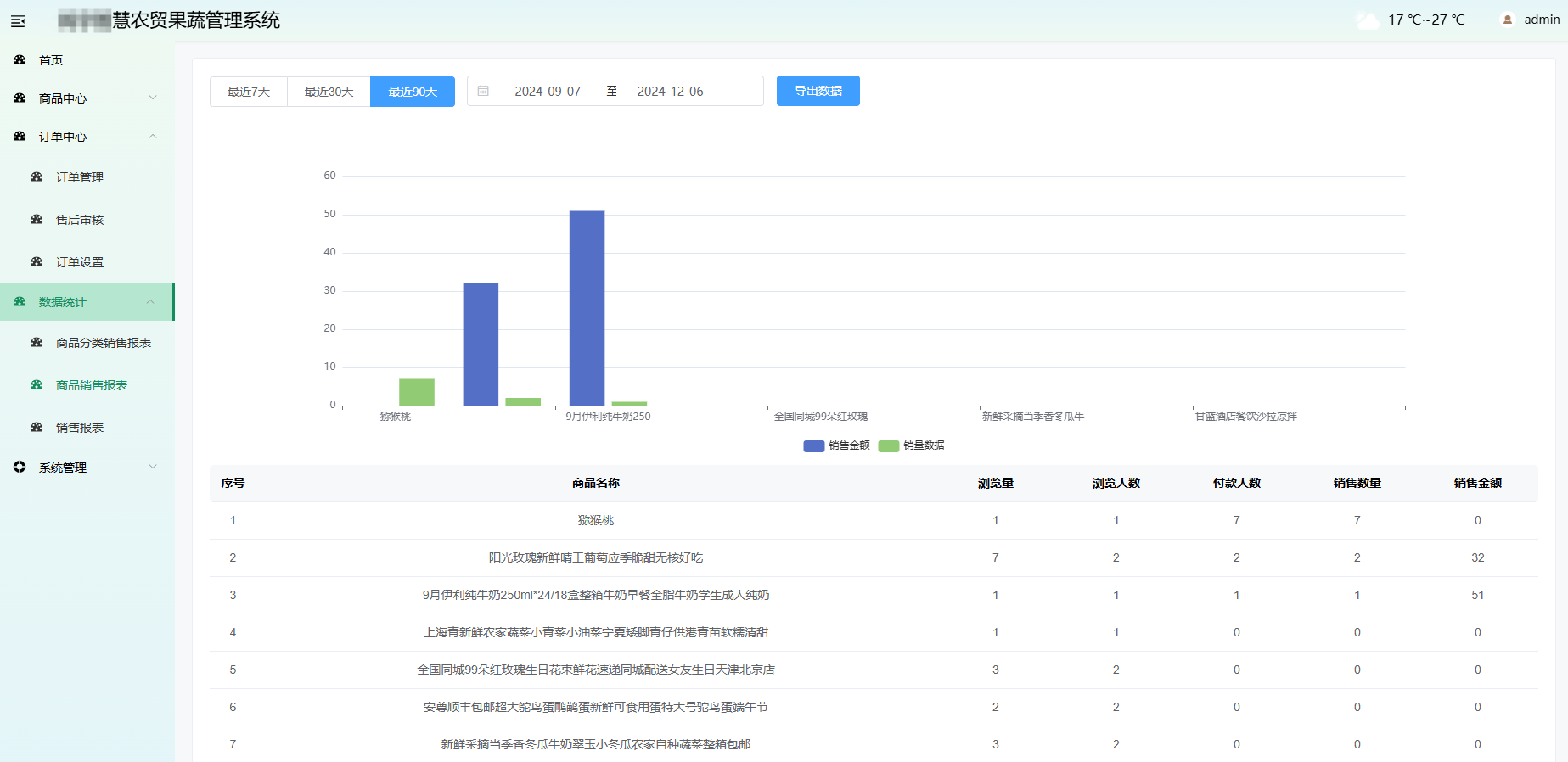Collapse the 数据统计 submenu arrow
This screenshot has width=1568, height=762.
[150, 302]
